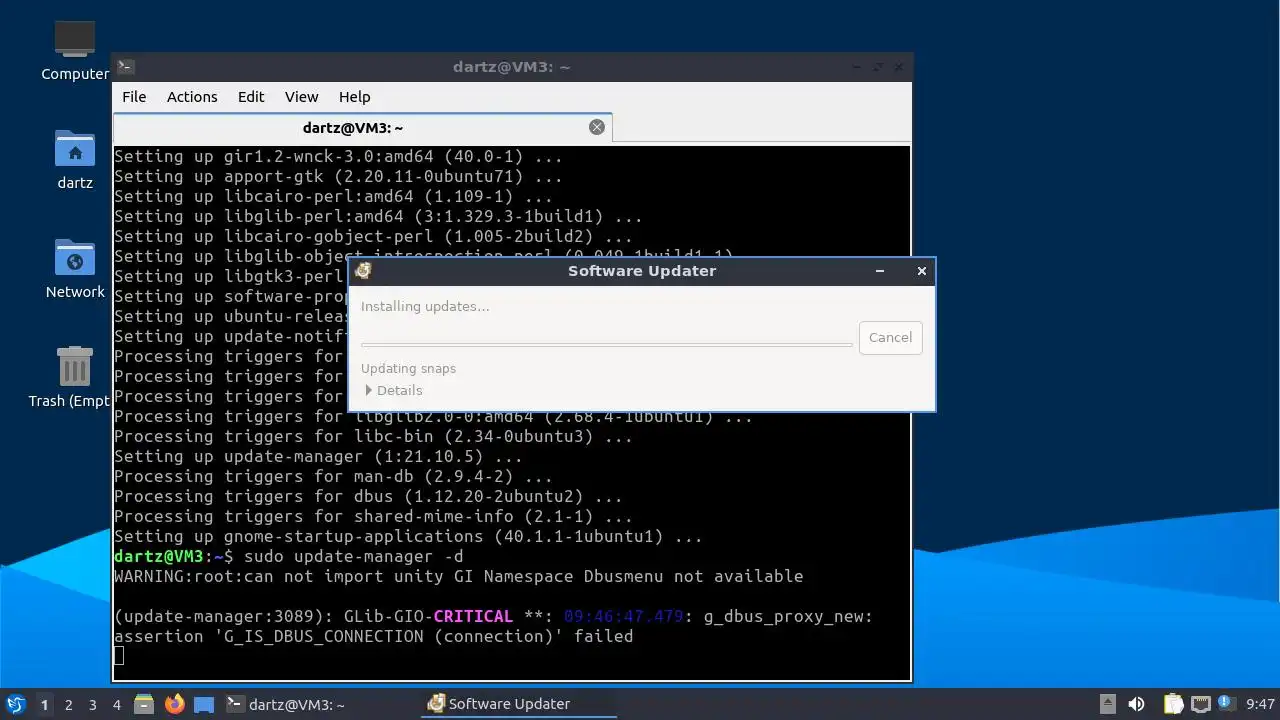Open the dartz home folder icon

[75, 149]
